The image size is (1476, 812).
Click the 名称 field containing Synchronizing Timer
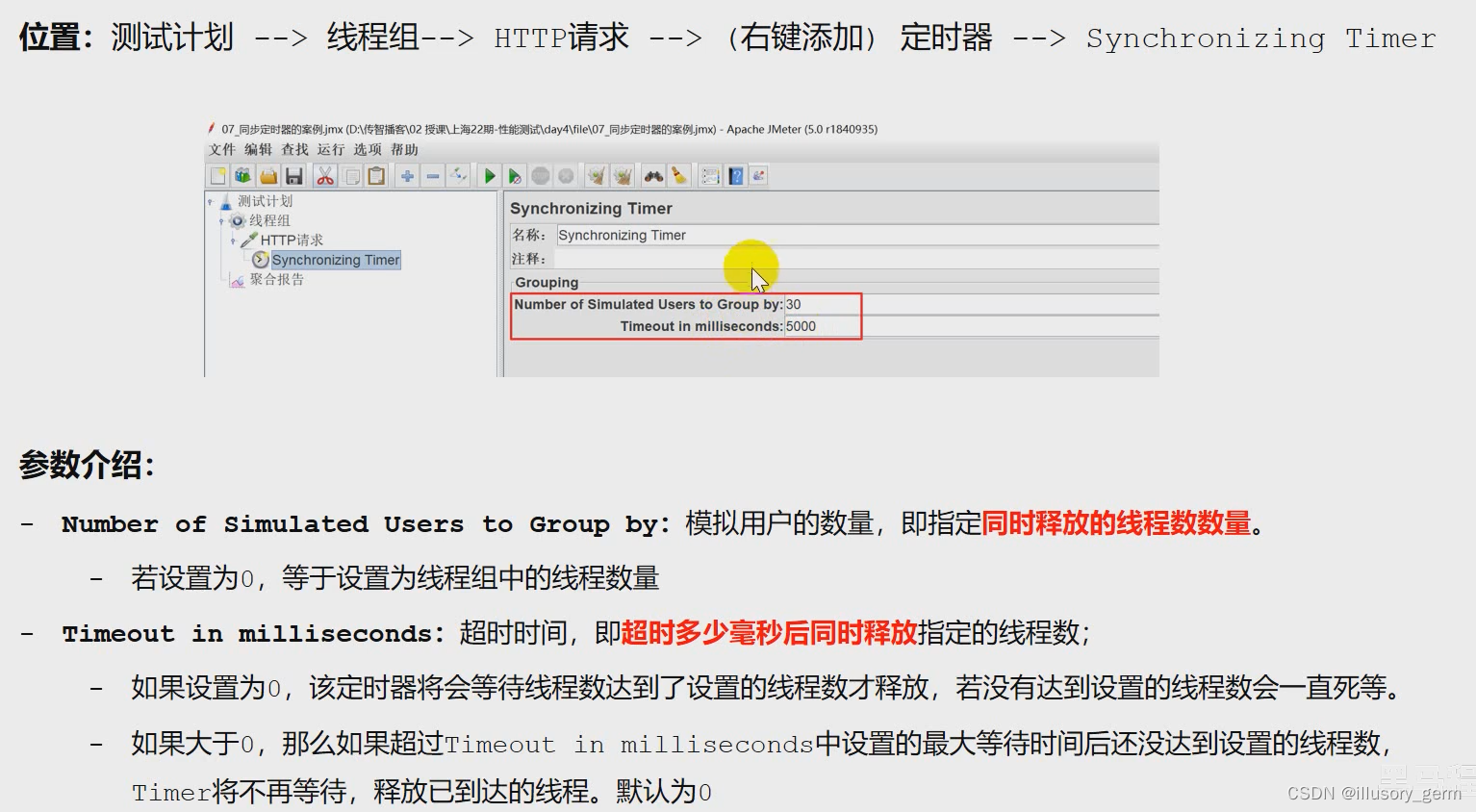tap(856, 235)
